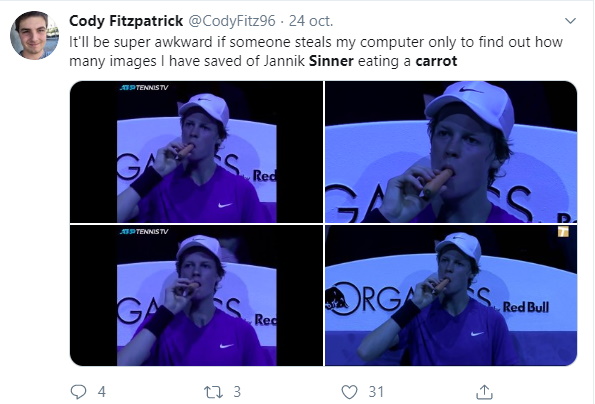Retweet this post using the arrows icon
The width and height of the screenshot is (595, 404).
coord(213,392)
